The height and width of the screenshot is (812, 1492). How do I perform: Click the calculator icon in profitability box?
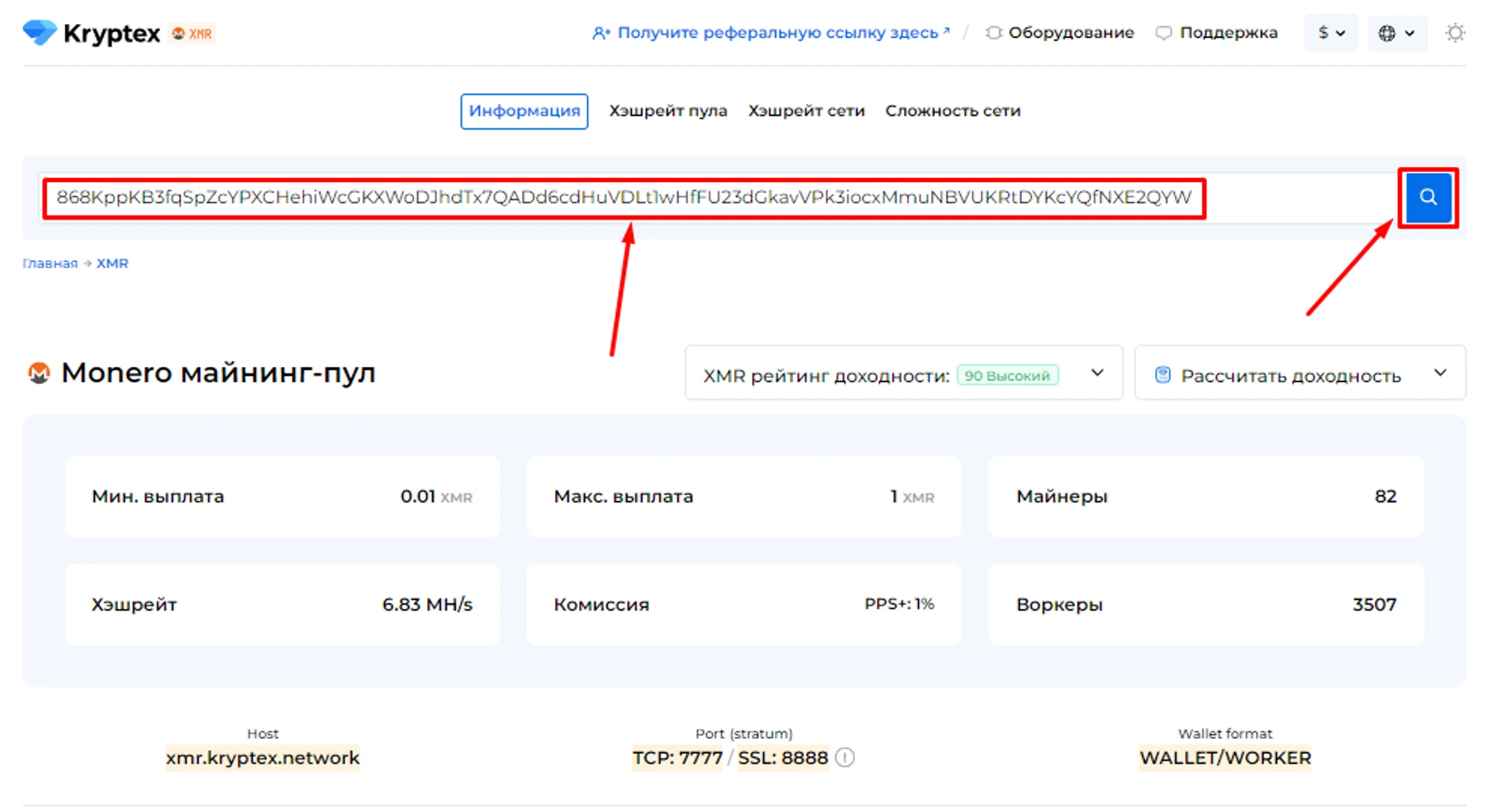click(x=1162, y=375)
